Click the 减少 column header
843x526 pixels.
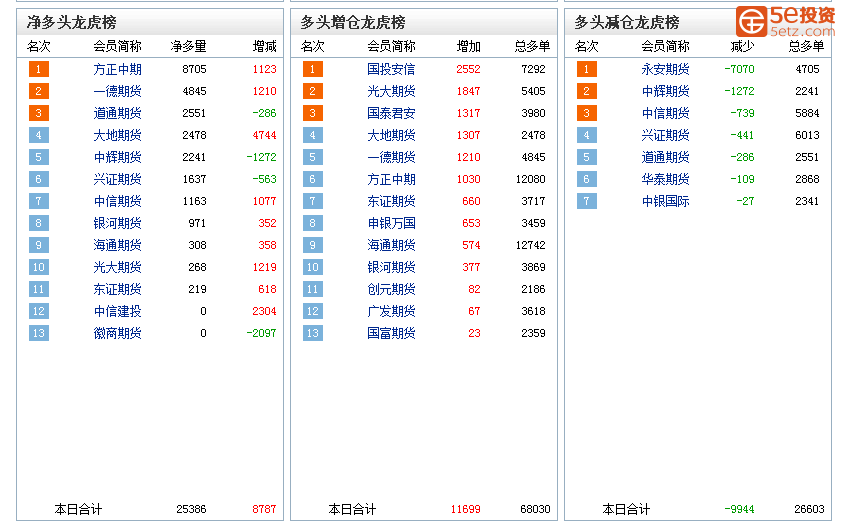[x=742, y=47]
